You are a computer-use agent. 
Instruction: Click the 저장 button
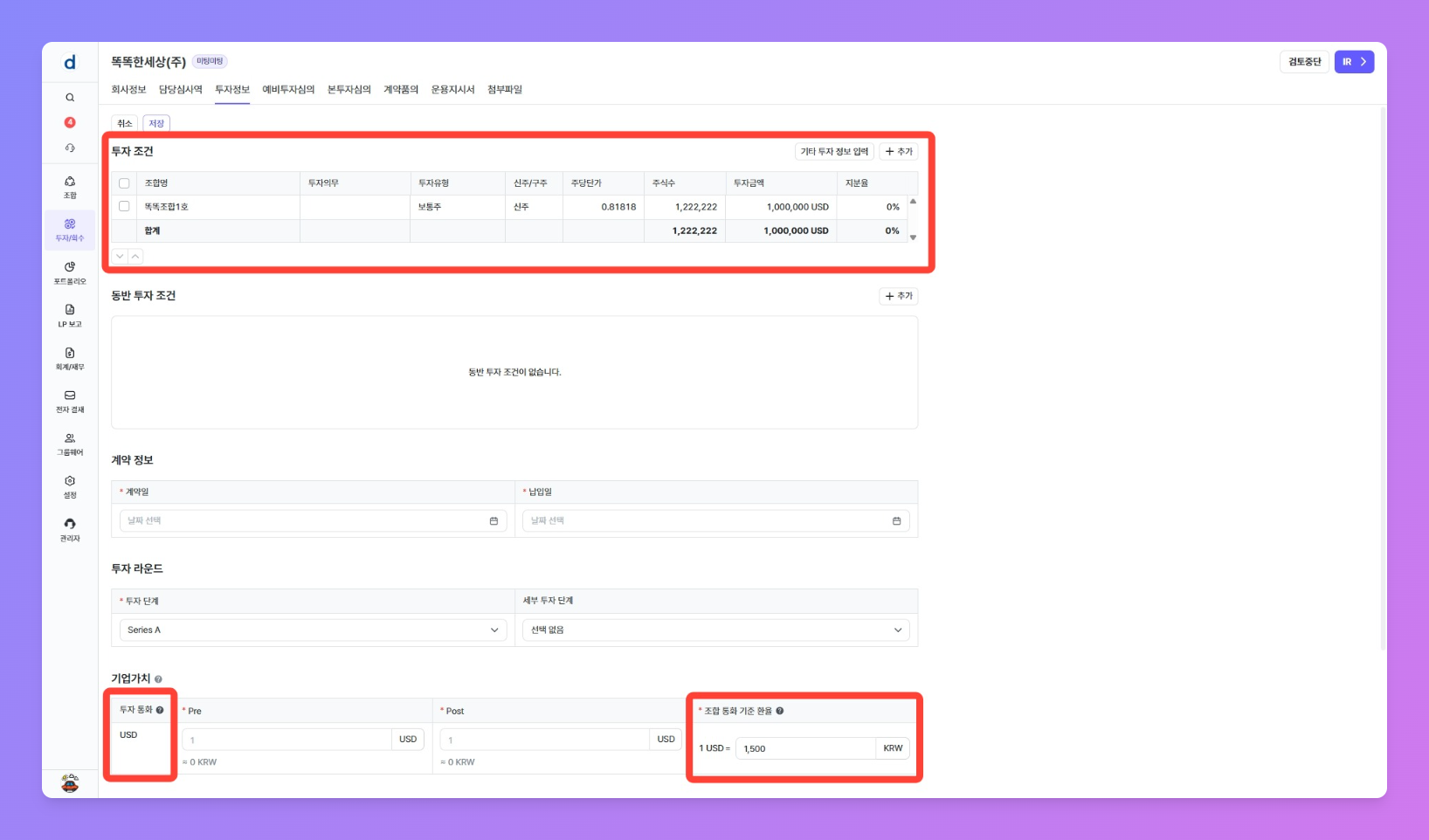(x=156, y=123)
